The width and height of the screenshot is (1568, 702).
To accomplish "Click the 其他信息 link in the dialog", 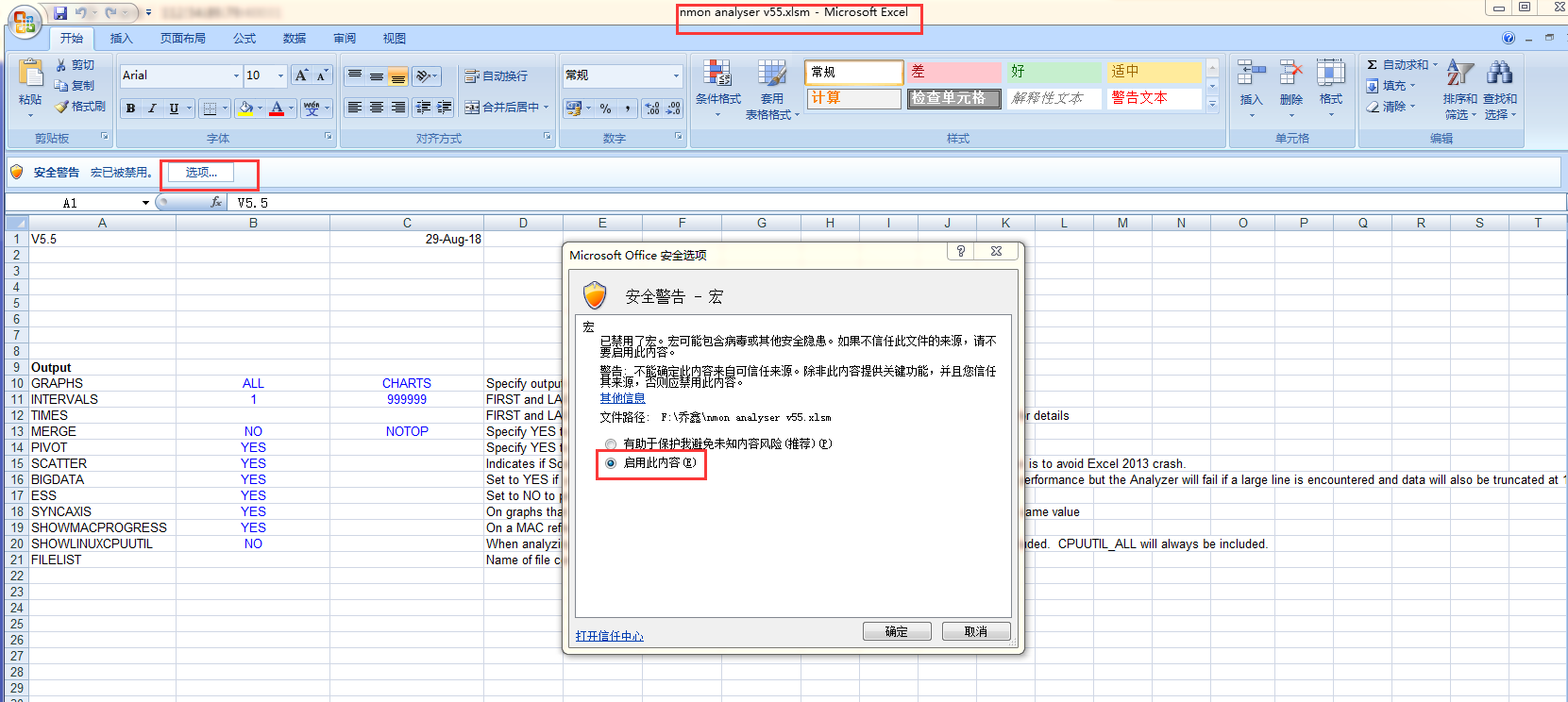I will click(623, 398).
